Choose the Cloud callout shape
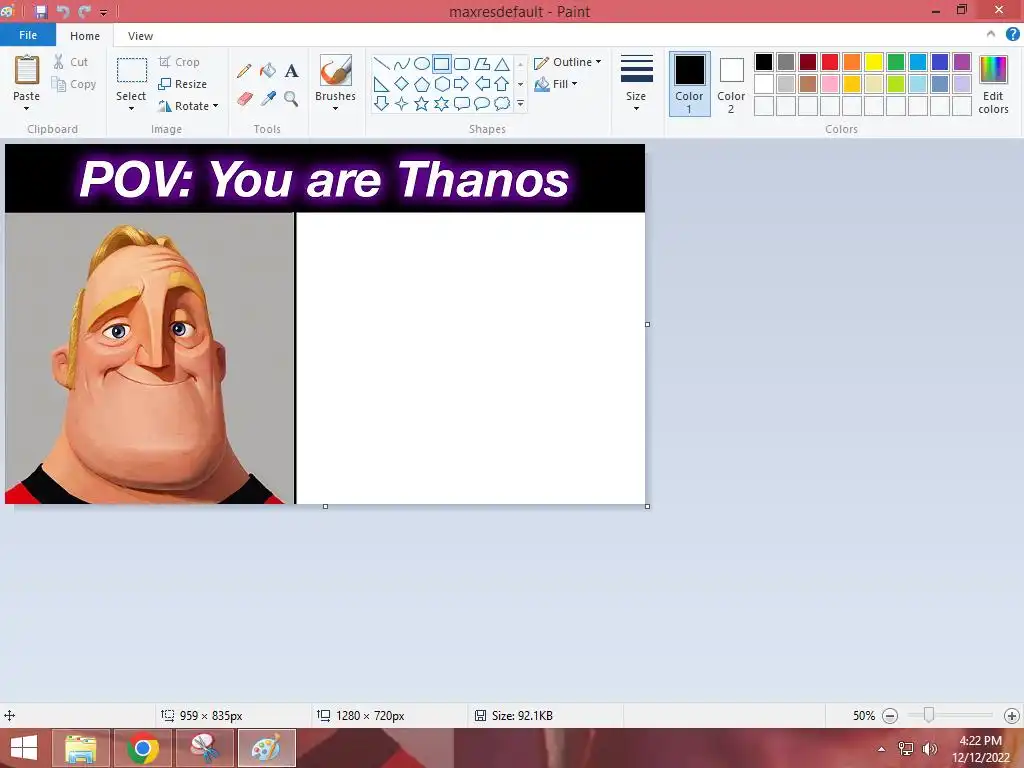Screen dimensions: 1024x768 [x=502, y=103]
